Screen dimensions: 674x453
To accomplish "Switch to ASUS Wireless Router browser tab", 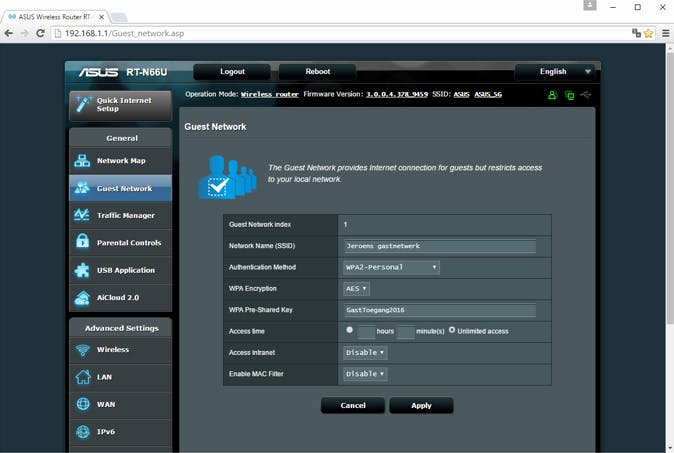I will (54, 17).
